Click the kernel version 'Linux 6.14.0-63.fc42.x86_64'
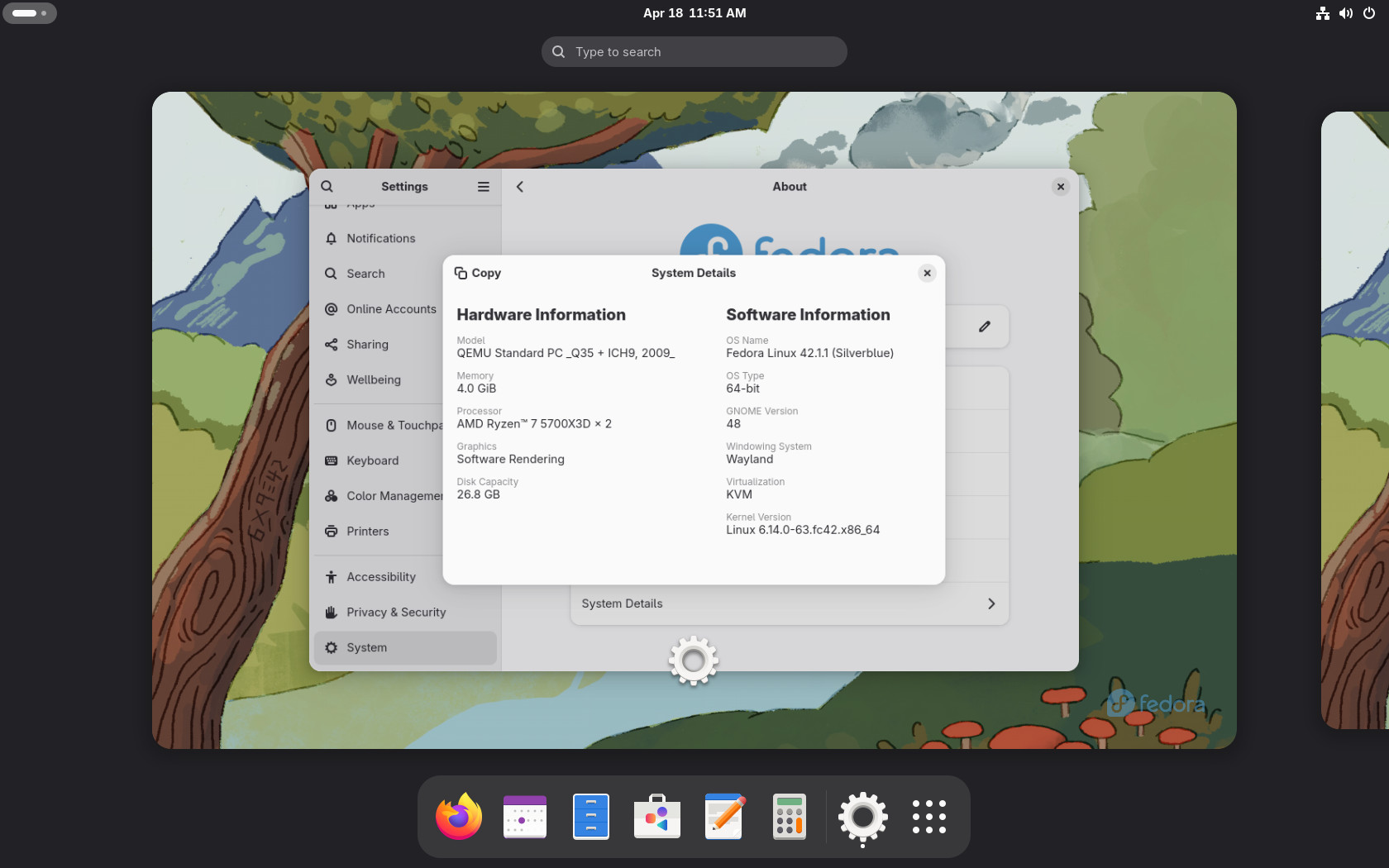The width and height of the screenshot is (1389, 868). 803,530
